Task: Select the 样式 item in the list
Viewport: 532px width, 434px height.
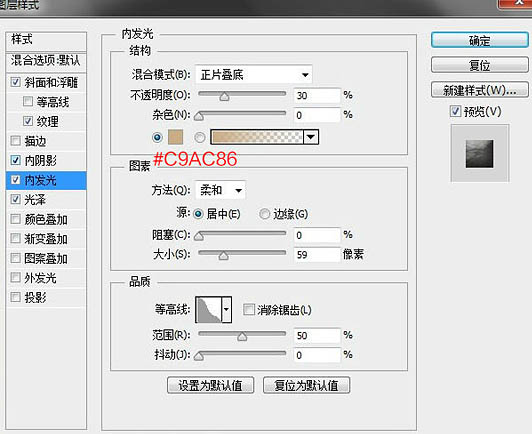Action: tap(46, 41)
